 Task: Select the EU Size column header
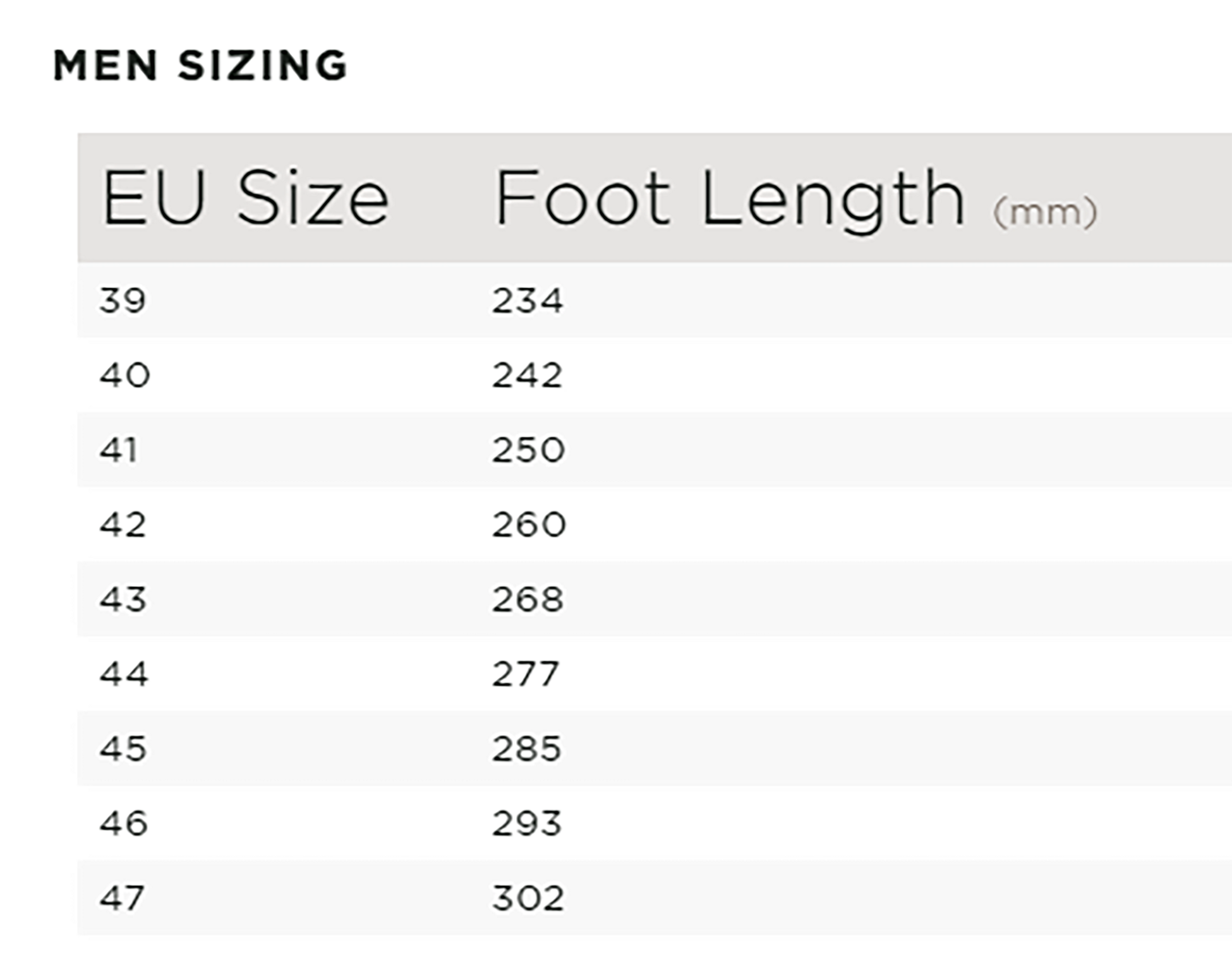(x=245, y=199)
